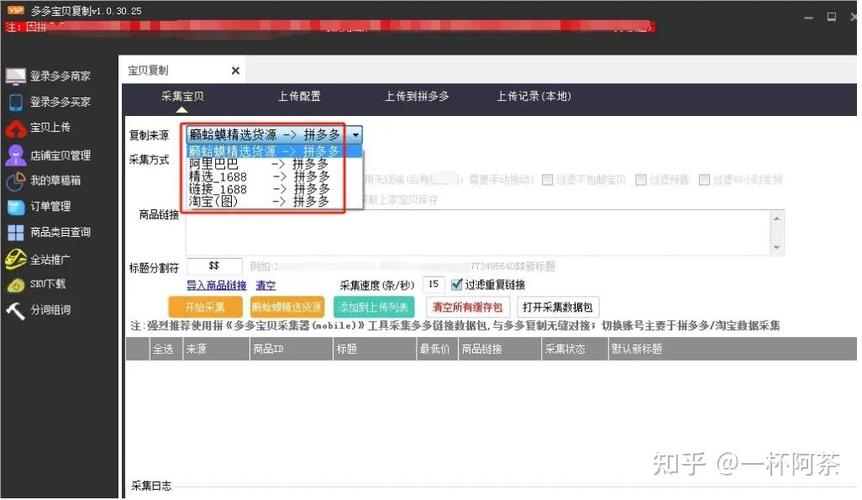The image size is (862, 500).
Task: Click the 全选 column header
Action: pos(165,349)
